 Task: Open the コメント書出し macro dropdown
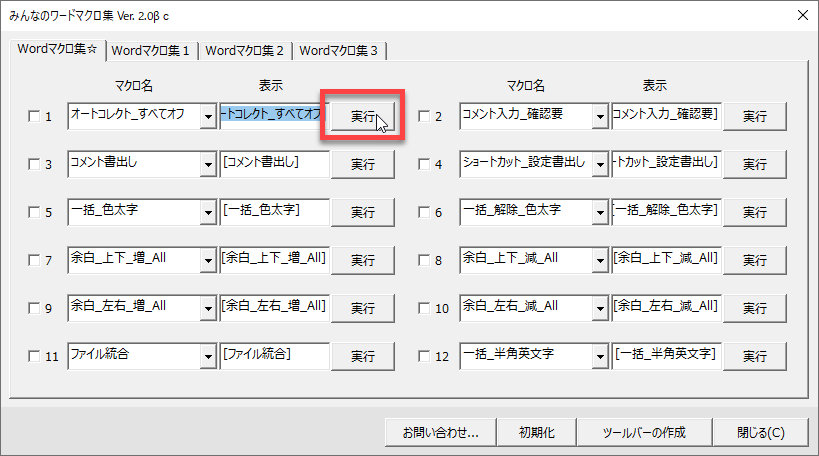[x=208, y=163]
